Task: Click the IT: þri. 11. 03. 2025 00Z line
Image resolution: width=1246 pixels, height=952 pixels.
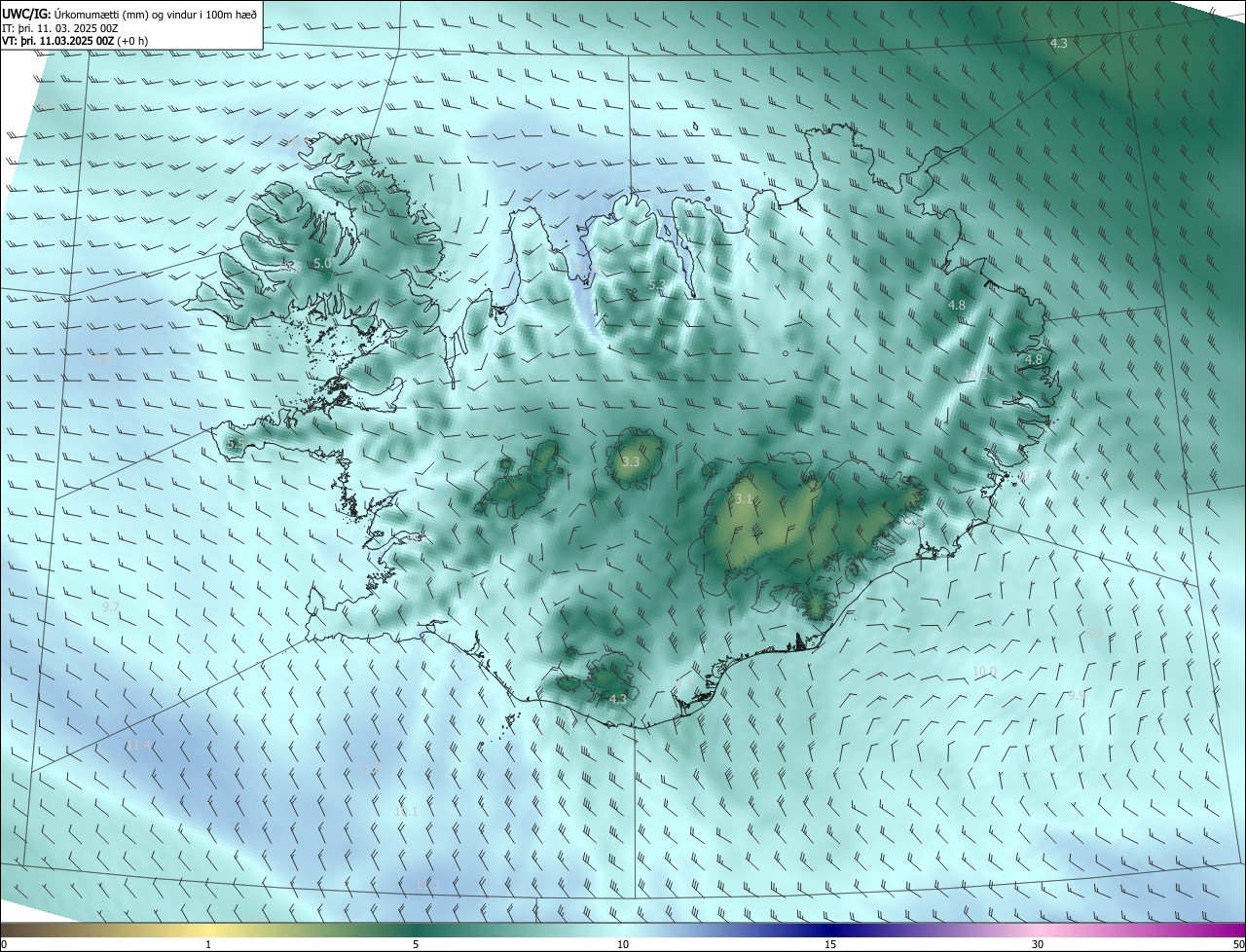Action: pos(60,27)
